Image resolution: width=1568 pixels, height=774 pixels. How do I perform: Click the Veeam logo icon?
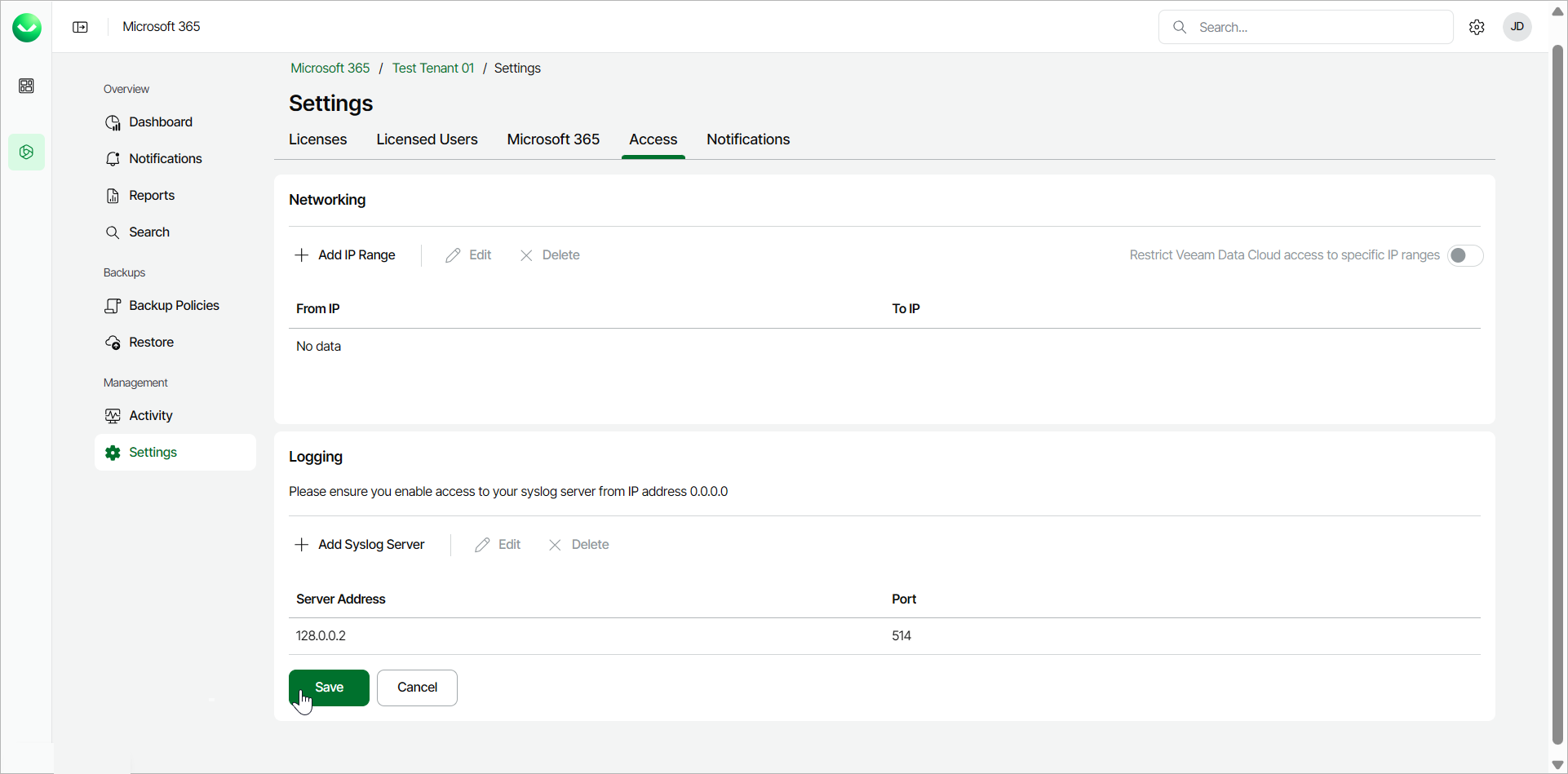tap(27, 28)
